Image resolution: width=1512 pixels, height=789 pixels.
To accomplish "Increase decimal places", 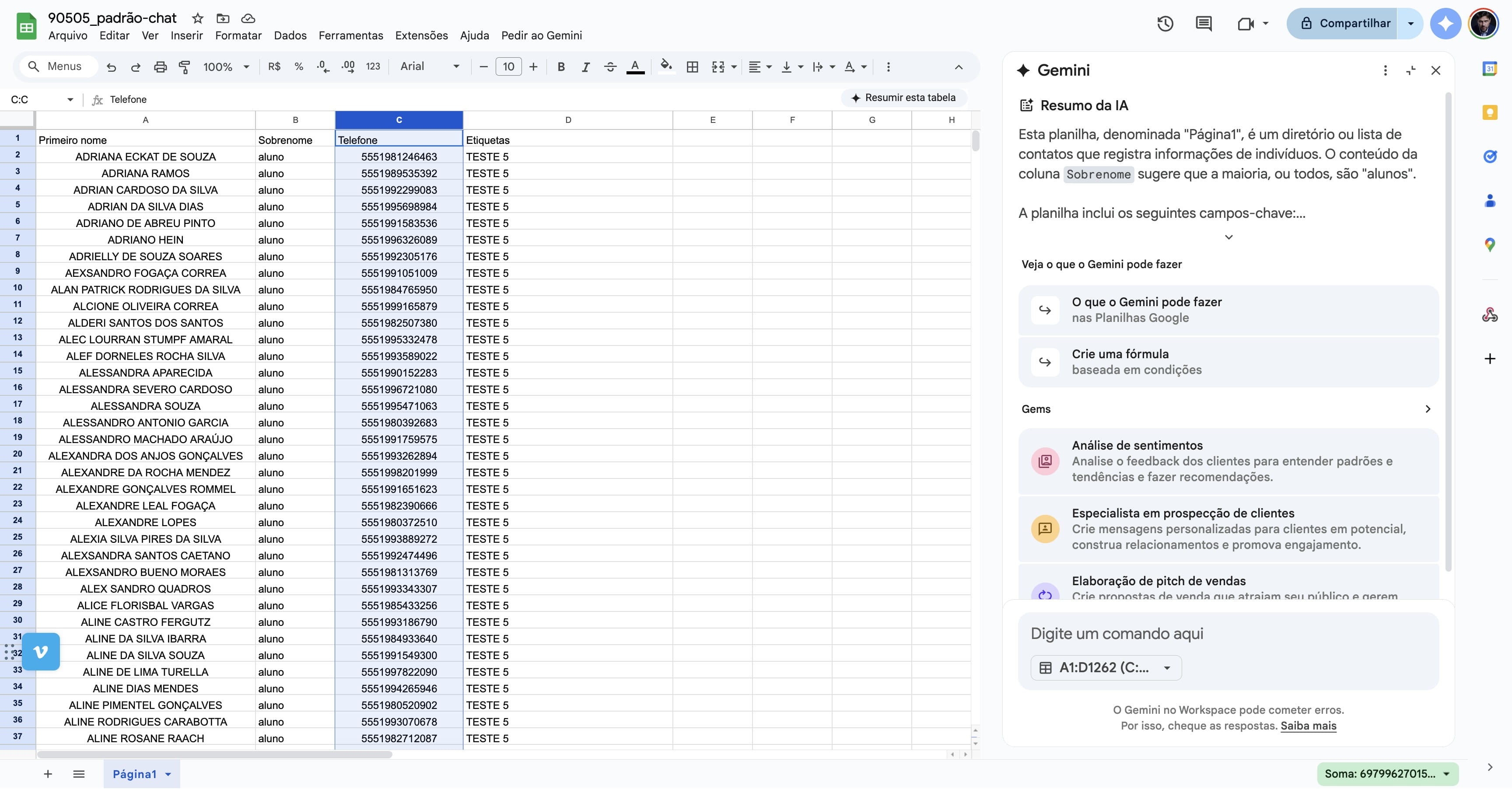I will coord(348,67).
